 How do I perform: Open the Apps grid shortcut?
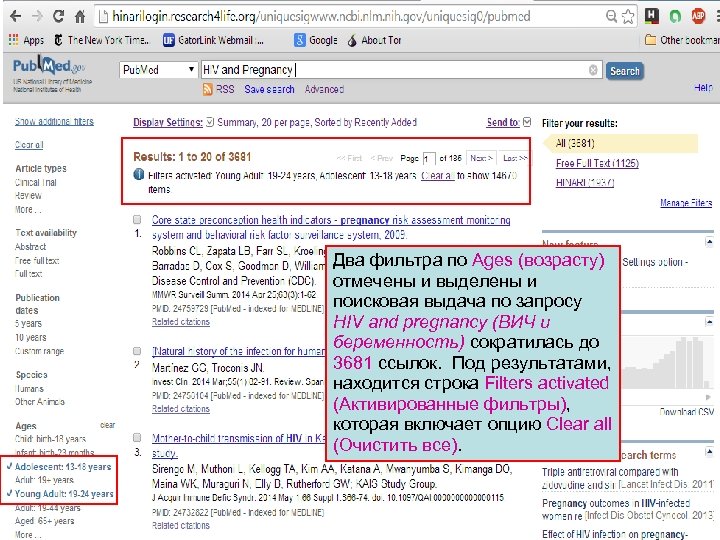[x=26, y=40]
